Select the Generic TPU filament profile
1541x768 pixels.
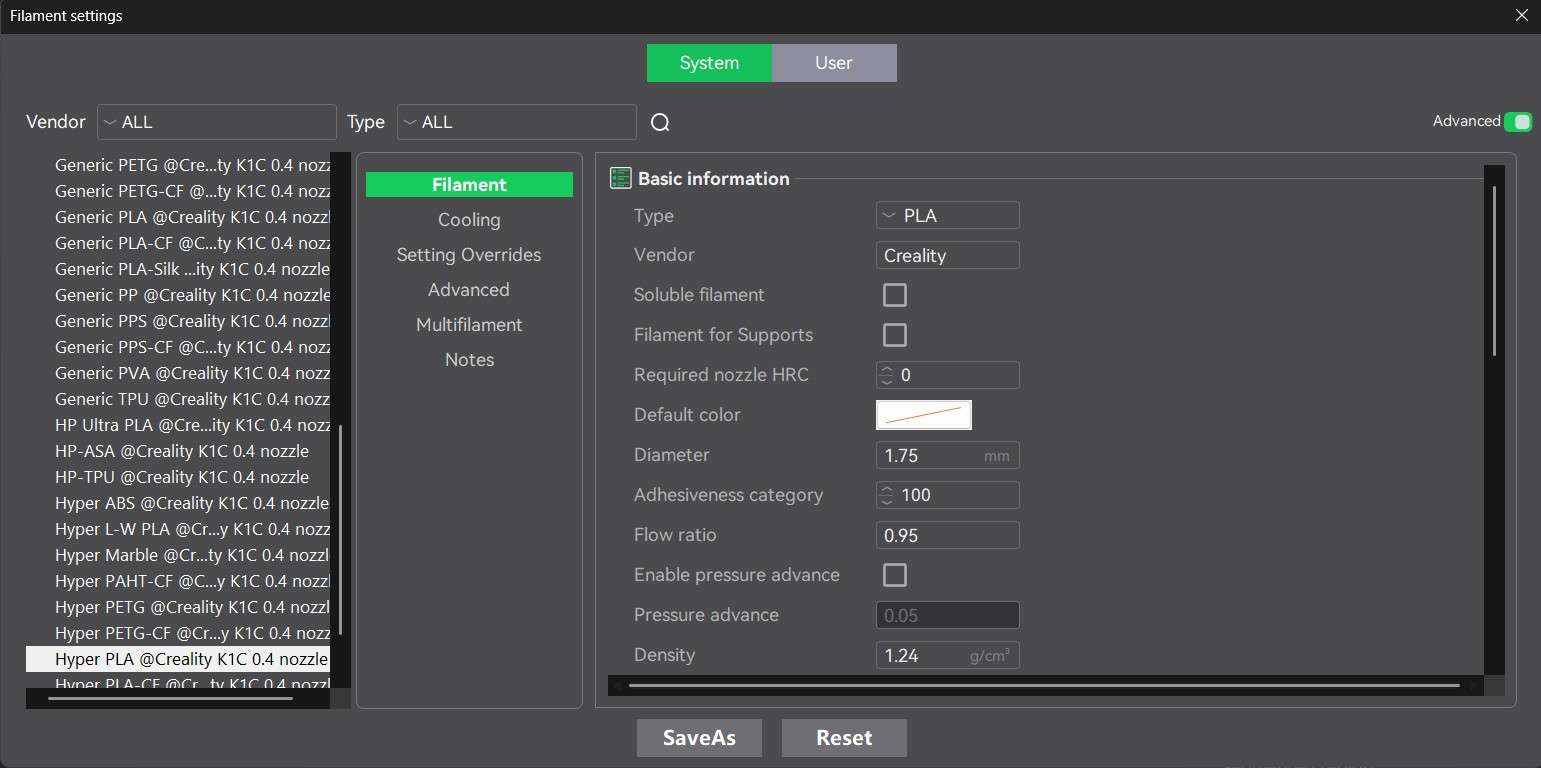tap(192, 398)
